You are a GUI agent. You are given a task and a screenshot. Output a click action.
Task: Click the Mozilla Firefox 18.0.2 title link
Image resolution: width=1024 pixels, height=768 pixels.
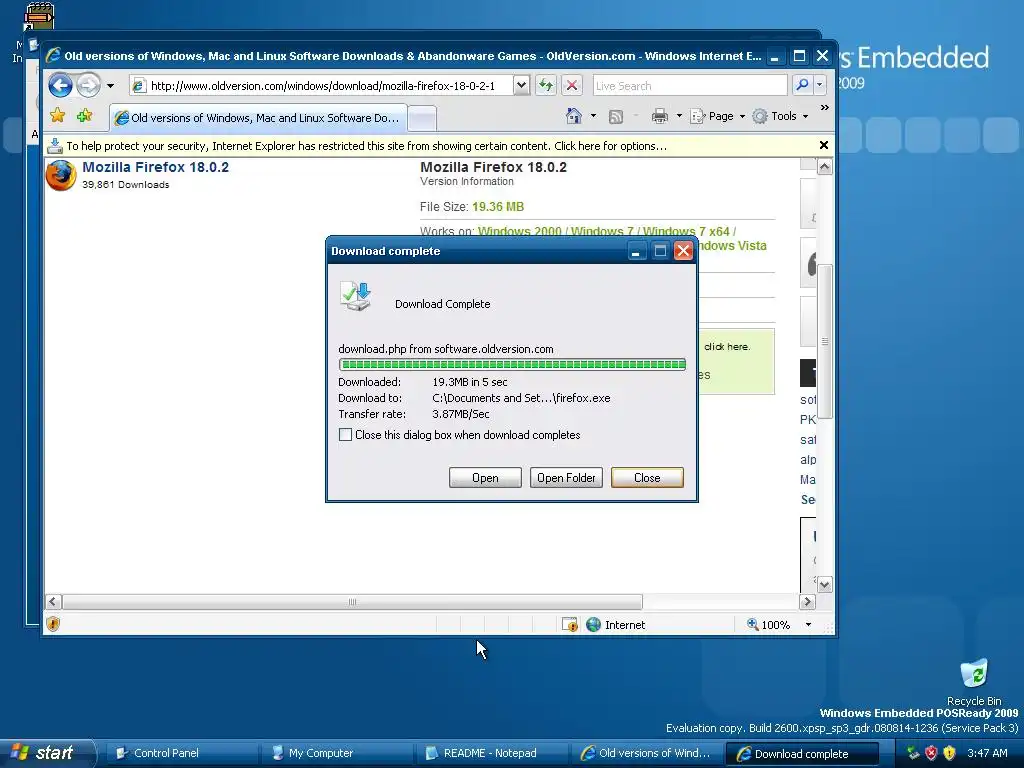point(155,167)
